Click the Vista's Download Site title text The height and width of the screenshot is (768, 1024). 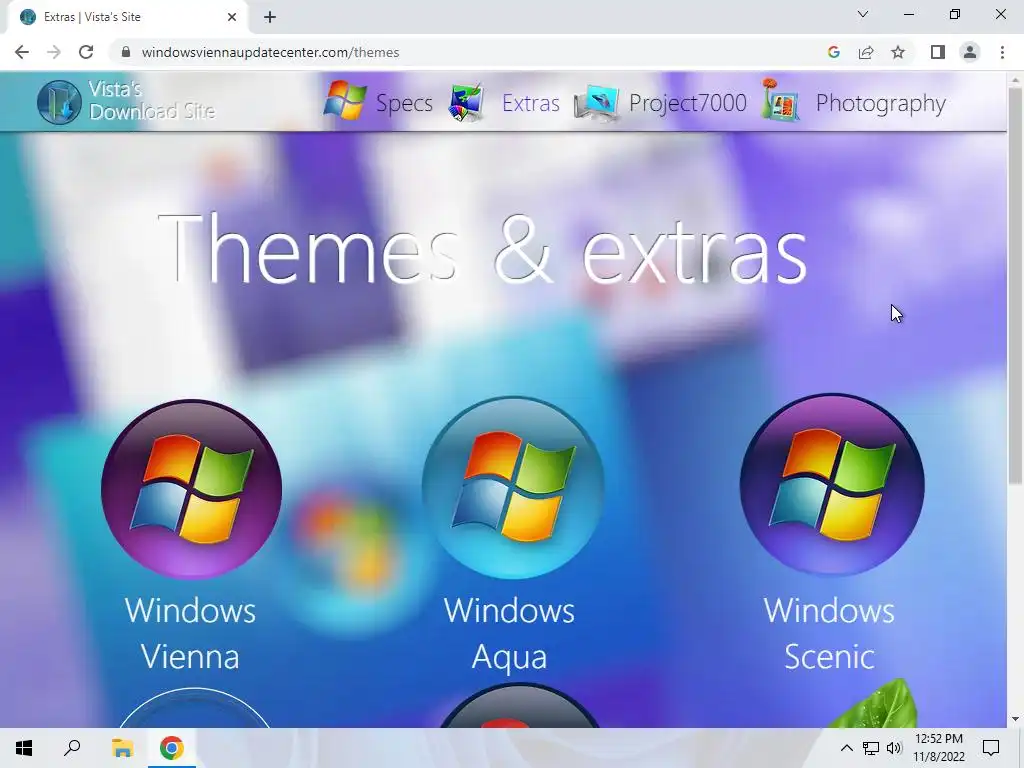152,101
